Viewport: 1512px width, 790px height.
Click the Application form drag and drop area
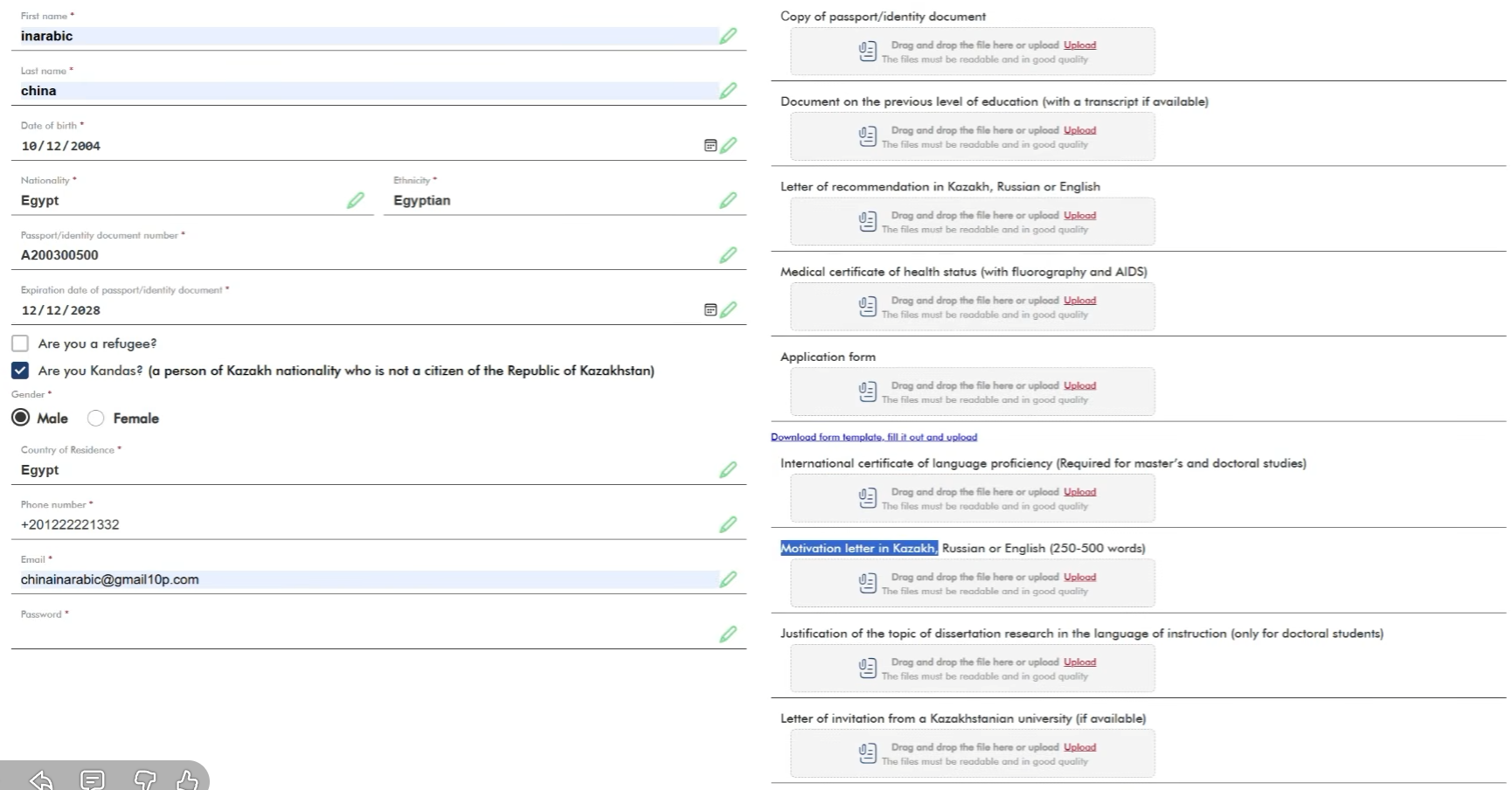[973, 392]
